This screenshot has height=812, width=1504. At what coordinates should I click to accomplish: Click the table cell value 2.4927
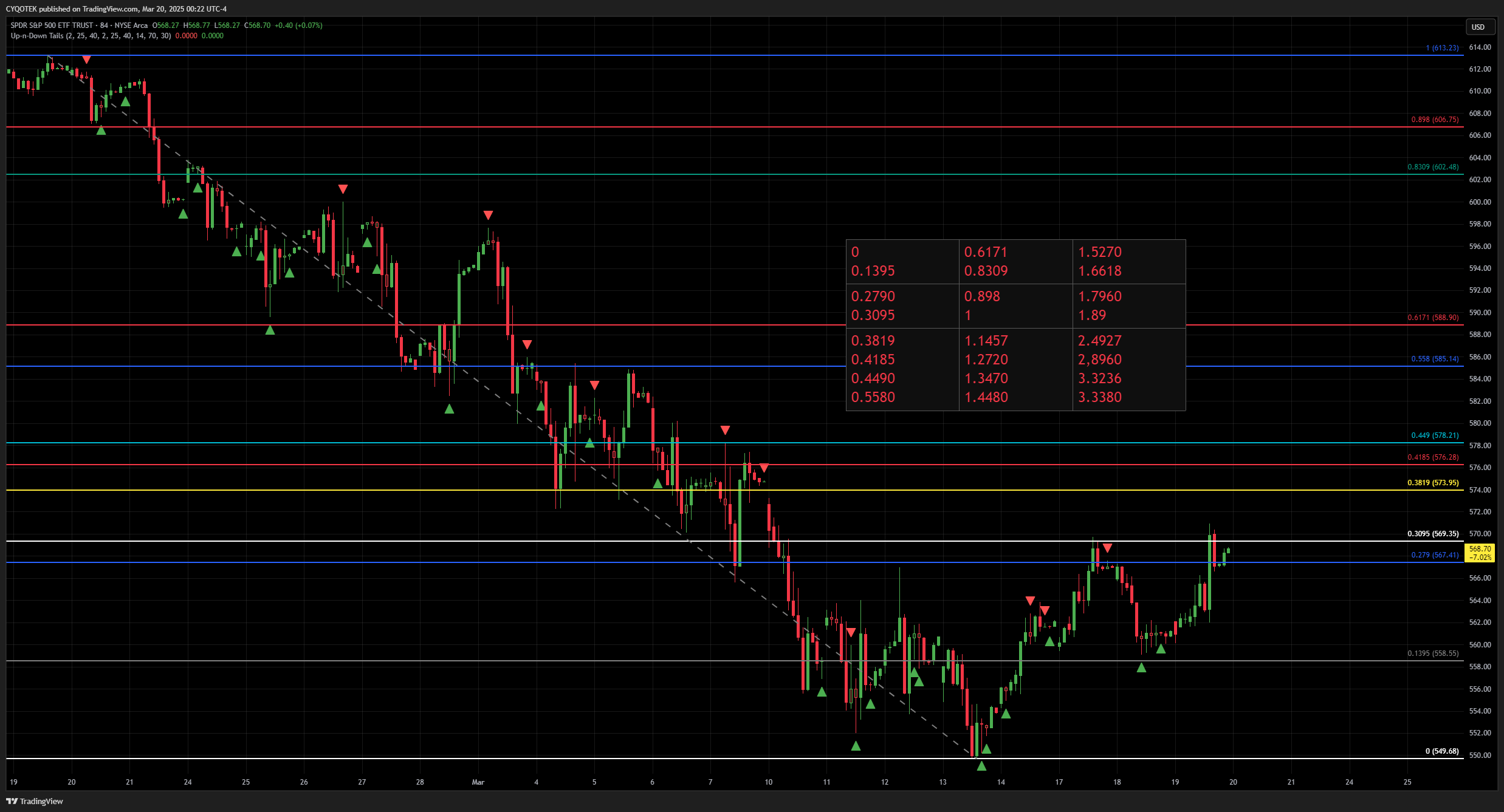[x=1100, y=341]
